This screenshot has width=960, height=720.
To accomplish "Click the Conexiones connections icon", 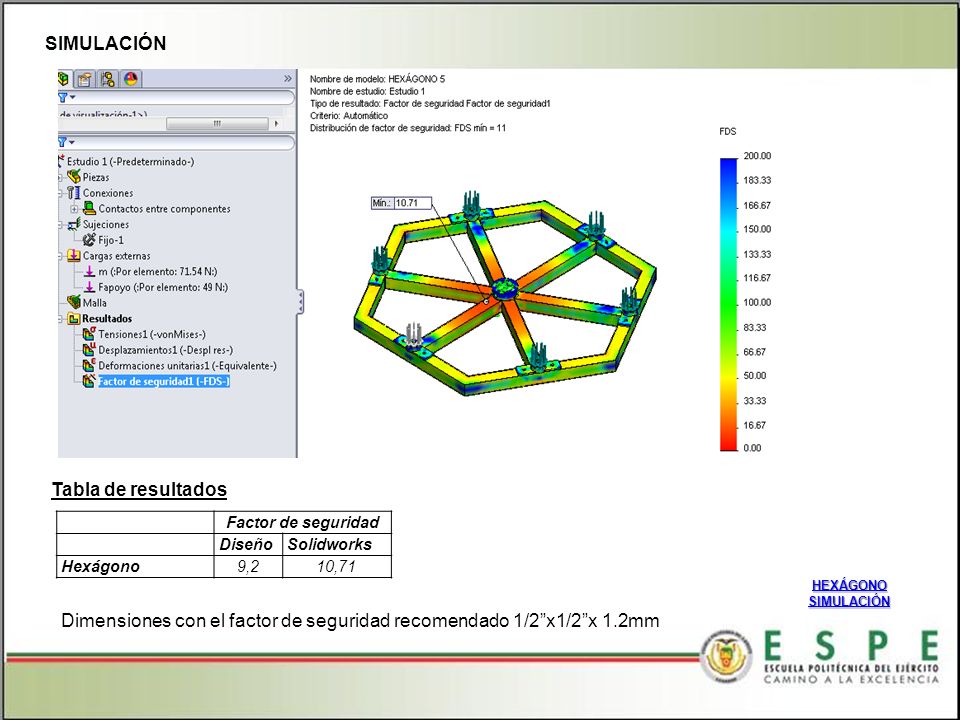I will (74, 193).
